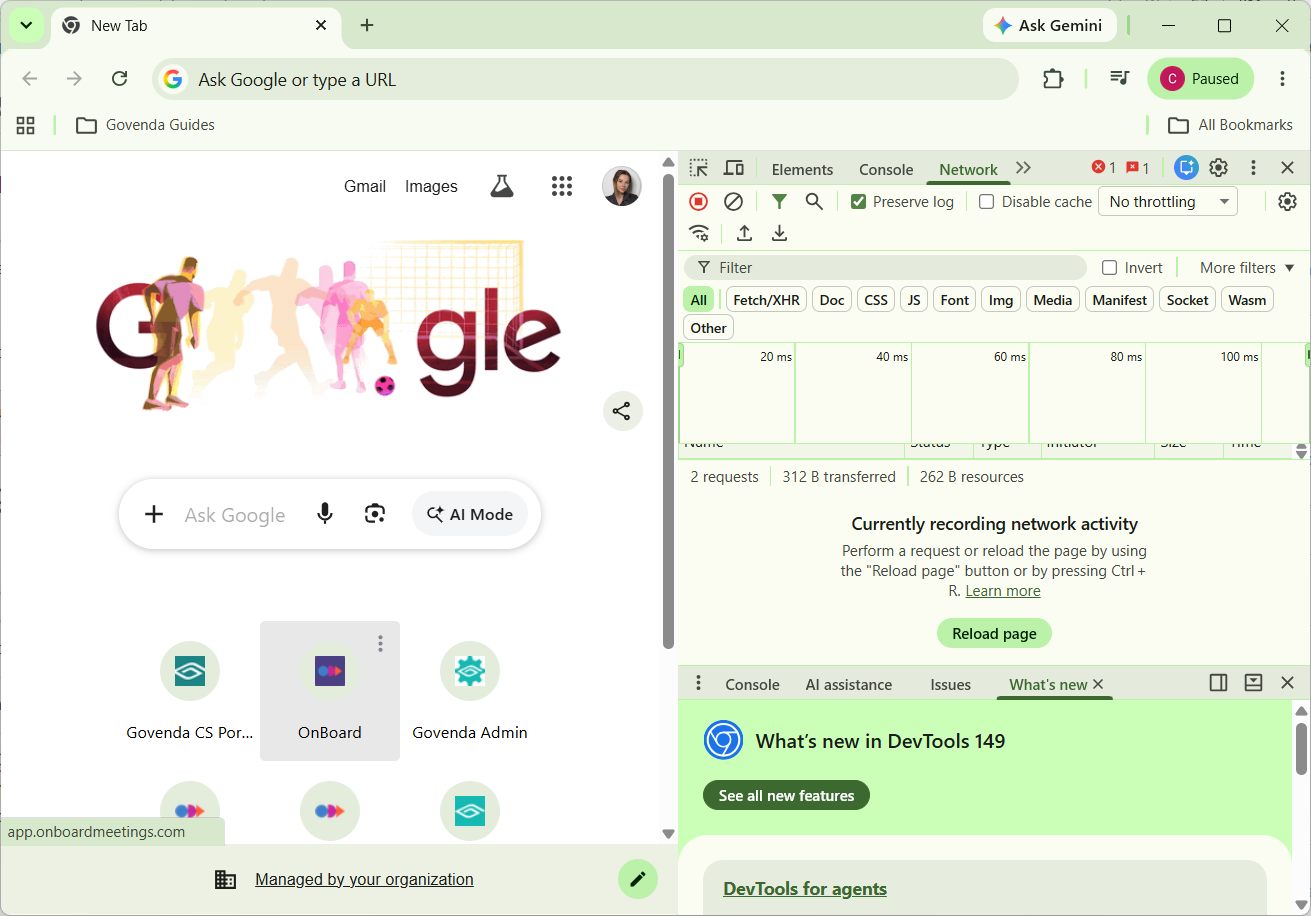
Task: Click the inspect element picker icon
Action: point(699,168)
